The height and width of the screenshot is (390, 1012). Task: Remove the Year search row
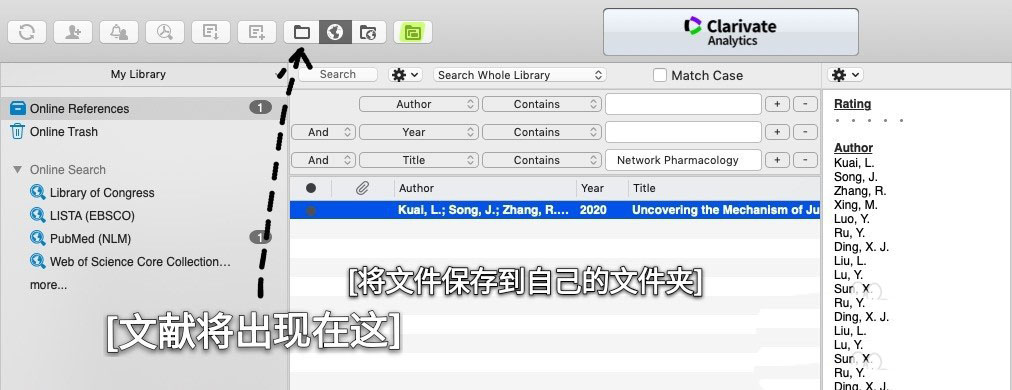[x=805, y=132]
